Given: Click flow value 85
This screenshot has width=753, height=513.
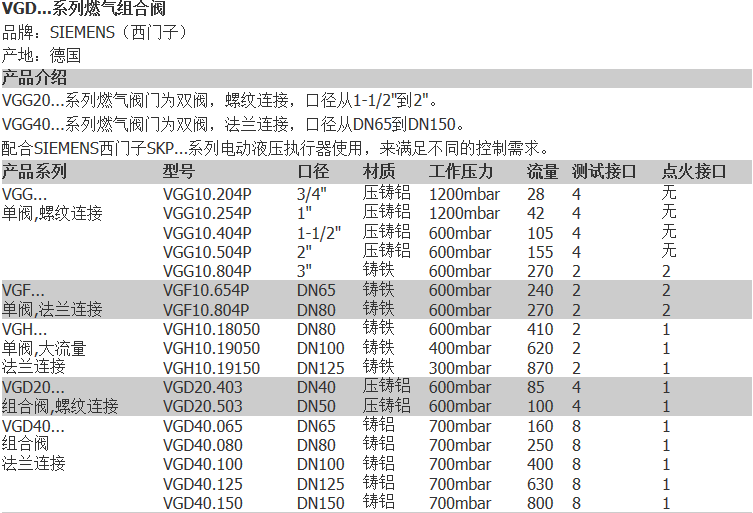Looking at the screenshot, I should (536, 388).
